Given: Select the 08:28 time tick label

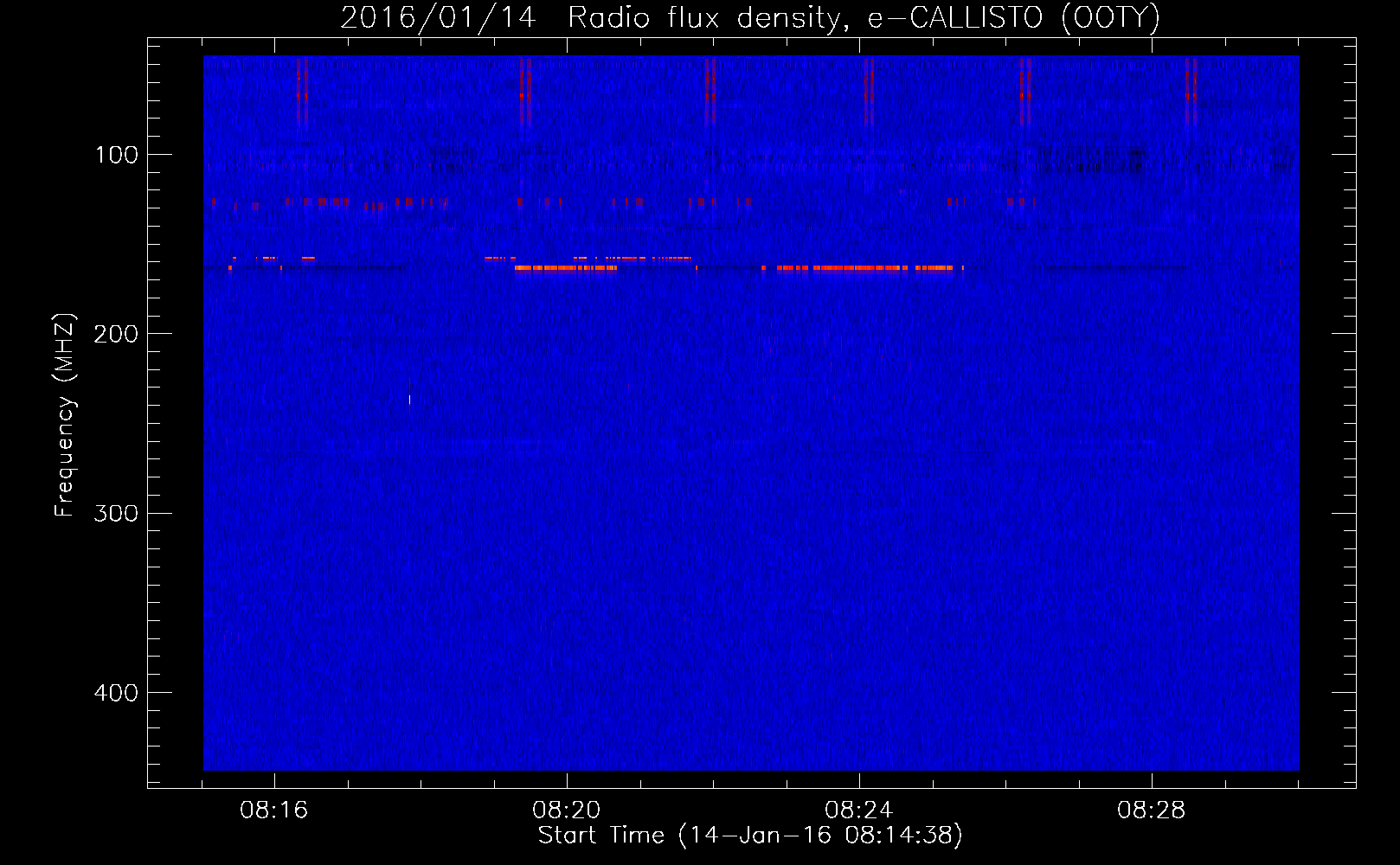Looking at the screenshot, I should pos(1152,811).
